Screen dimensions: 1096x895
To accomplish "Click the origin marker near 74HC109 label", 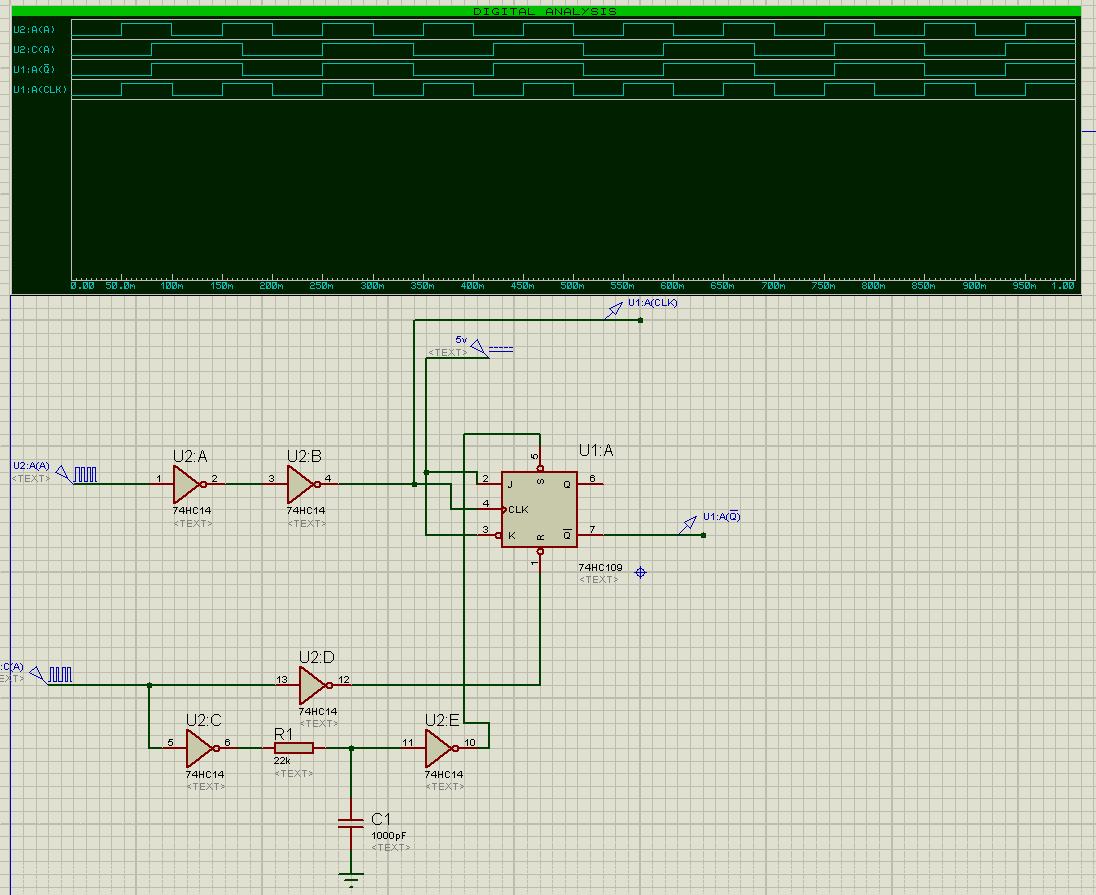I will pyautogui.click(x=641, y=573).
